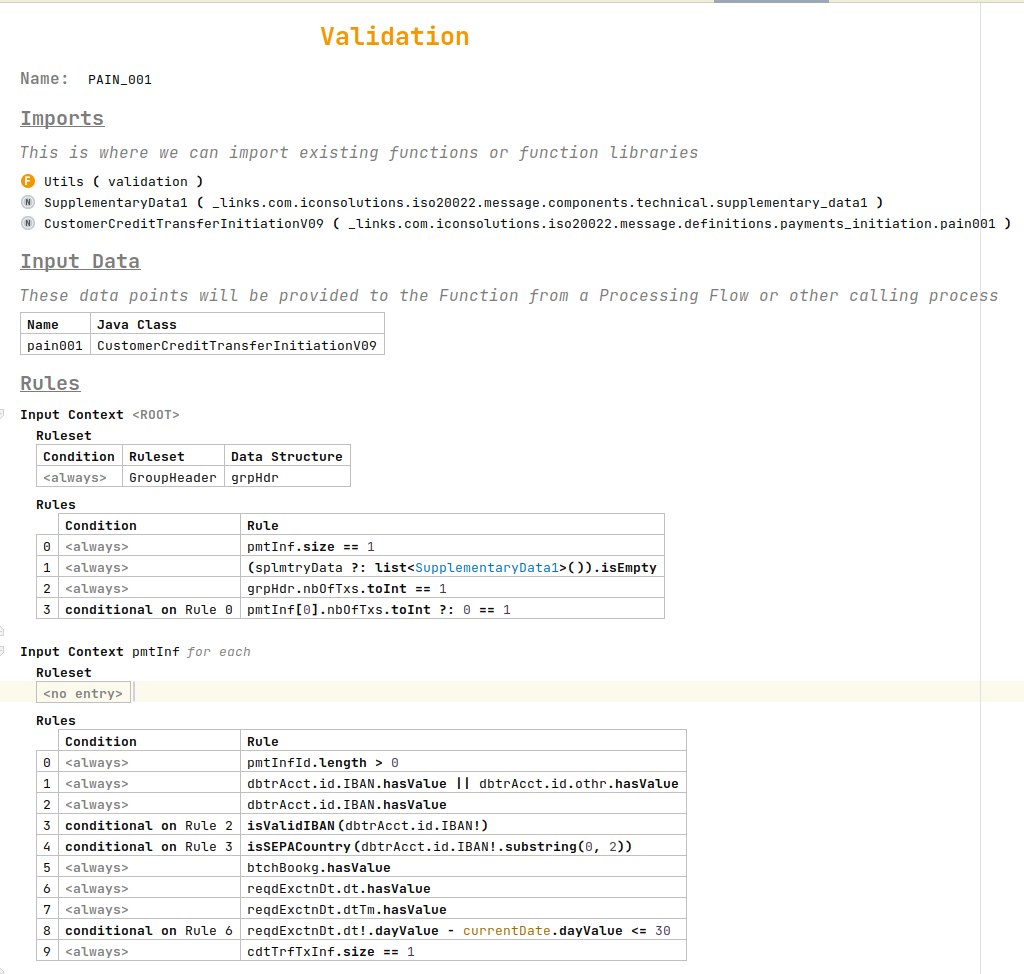Open the condition selector on Rule 3 conditional row
The height and width of the screenshot is (974, 1024).
148,609
